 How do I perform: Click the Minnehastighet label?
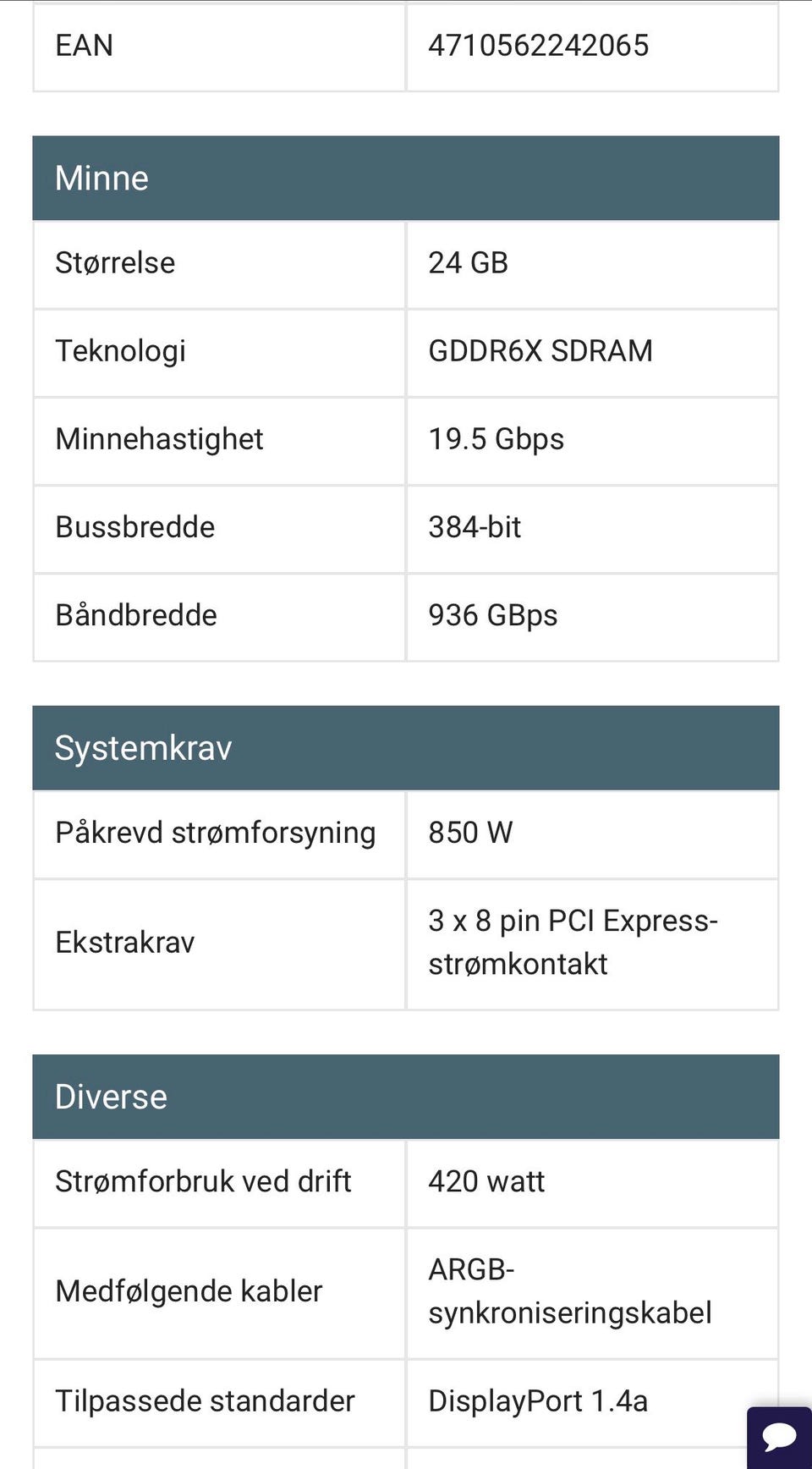tap(159, 439)
